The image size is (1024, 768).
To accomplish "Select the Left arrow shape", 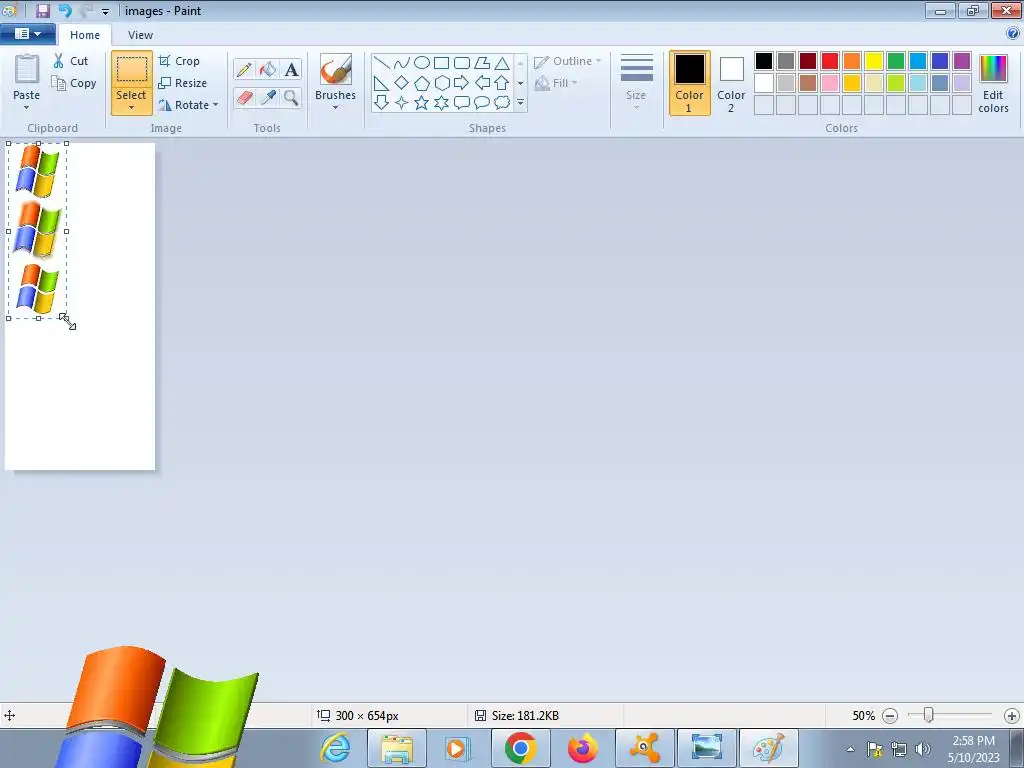I will tap(482, 83).
